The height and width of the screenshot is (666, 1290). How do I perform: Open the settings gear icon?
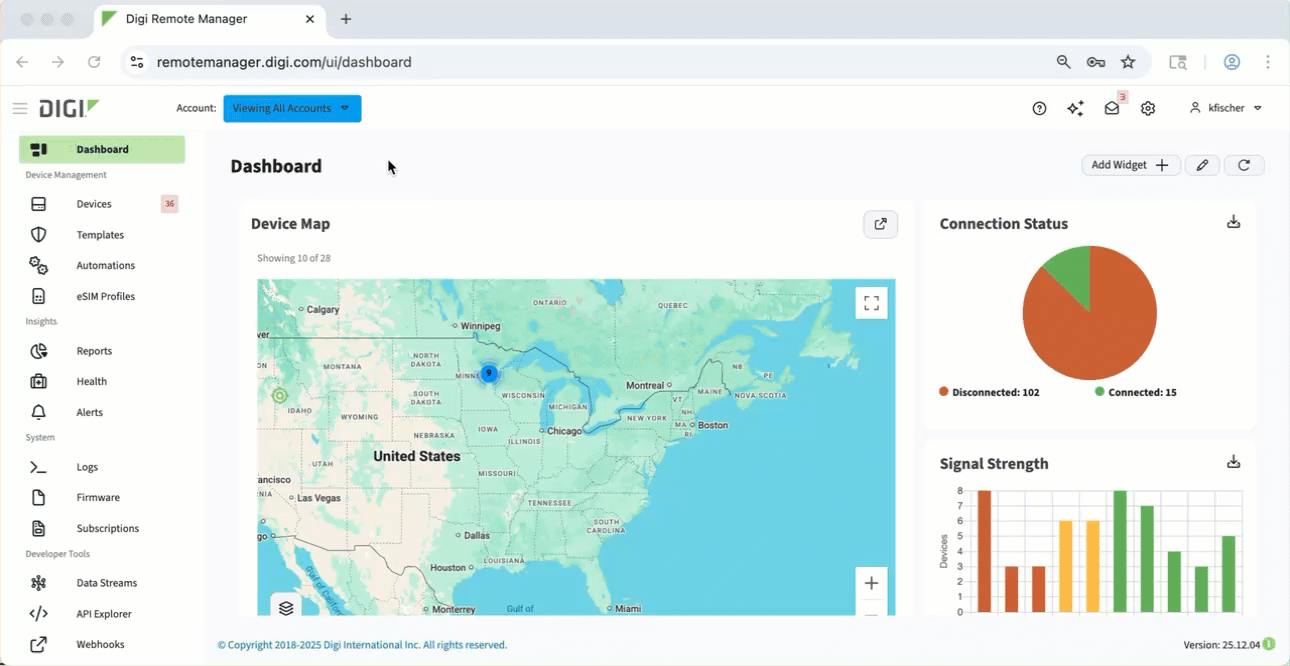1148,109
